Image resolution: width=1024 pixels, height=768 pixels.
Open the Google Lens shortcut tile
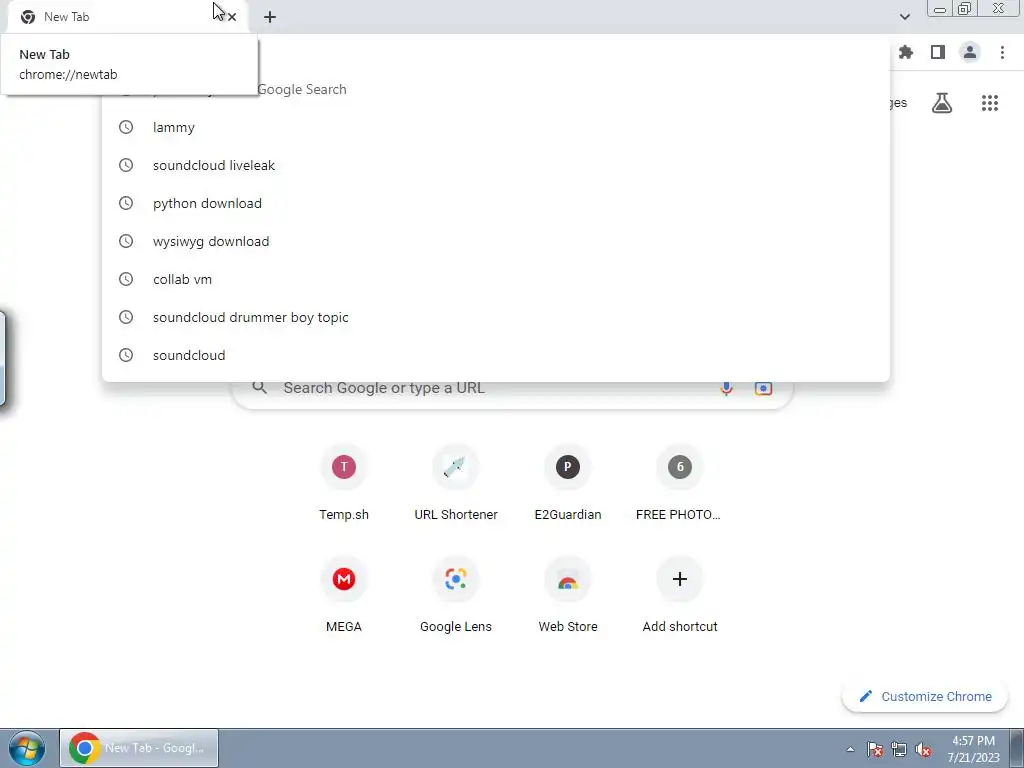click(456, 596)
